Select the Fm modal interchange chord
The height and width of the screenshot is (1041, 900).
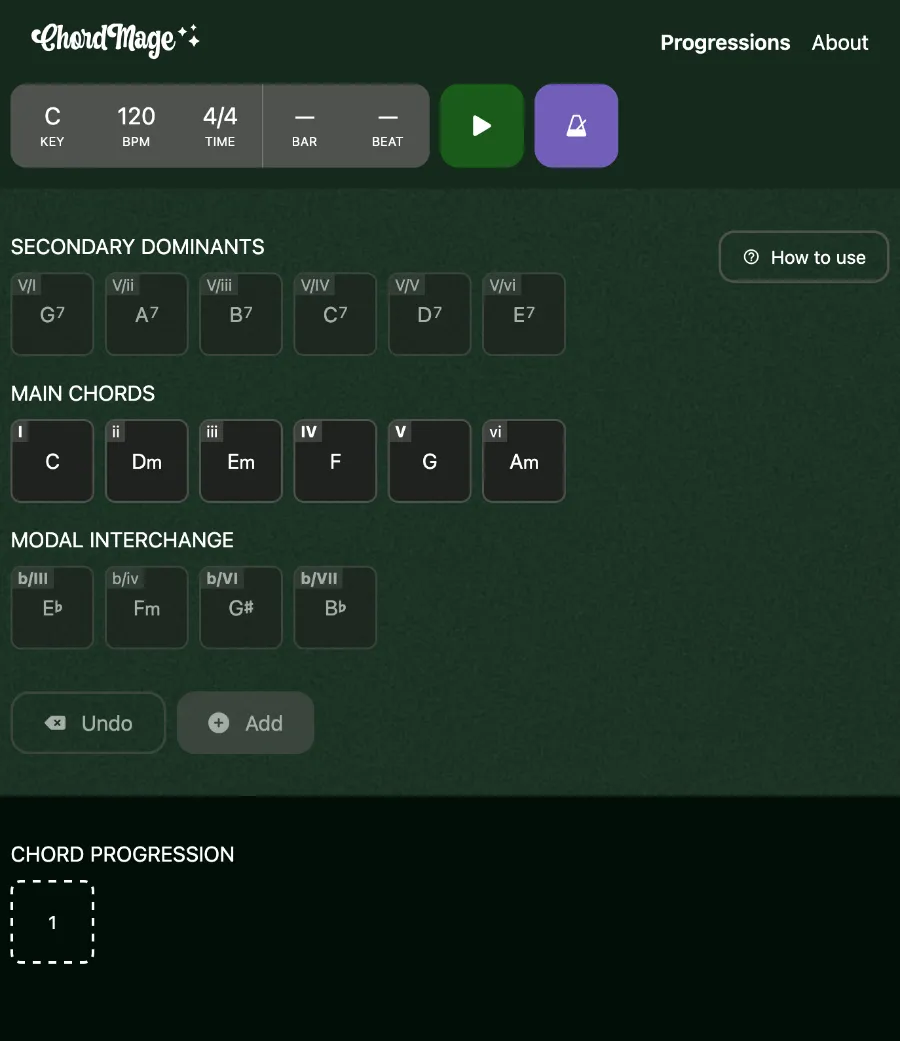146,607
